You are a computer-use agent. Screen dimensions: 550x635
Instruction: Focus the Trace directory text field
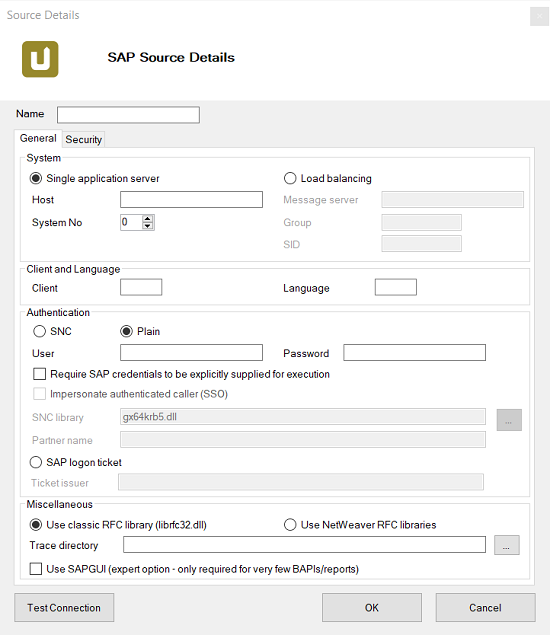pos(305,545)
